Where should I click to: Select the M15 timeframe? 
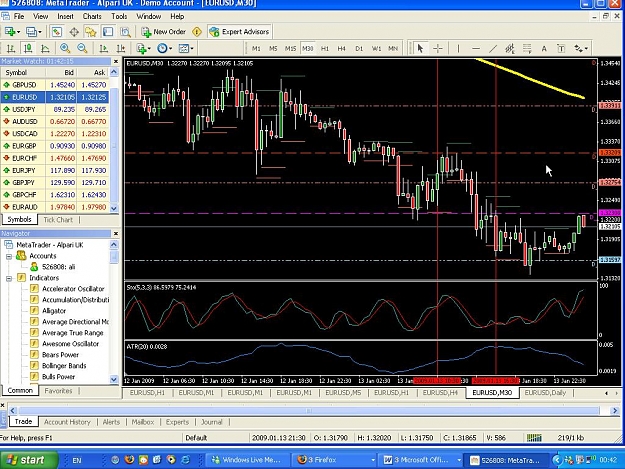pos(290,48)
